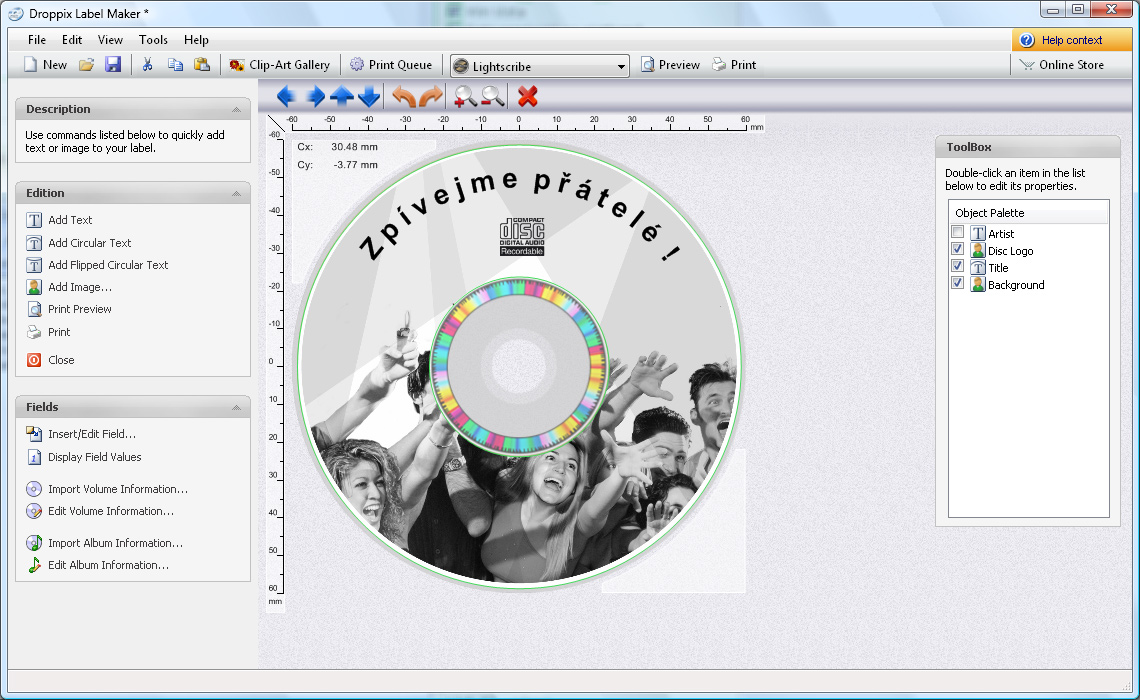Click the undo arrow icon
The width and height of the screenshot is (1140, 700).
404,96
